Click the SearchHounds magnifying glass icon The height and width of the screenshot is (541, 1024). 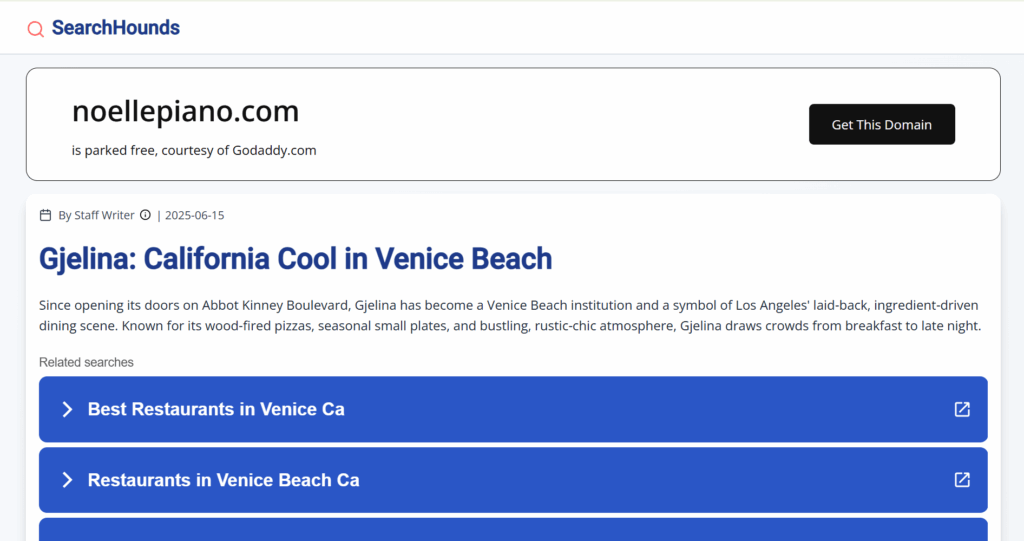(35, 29)
